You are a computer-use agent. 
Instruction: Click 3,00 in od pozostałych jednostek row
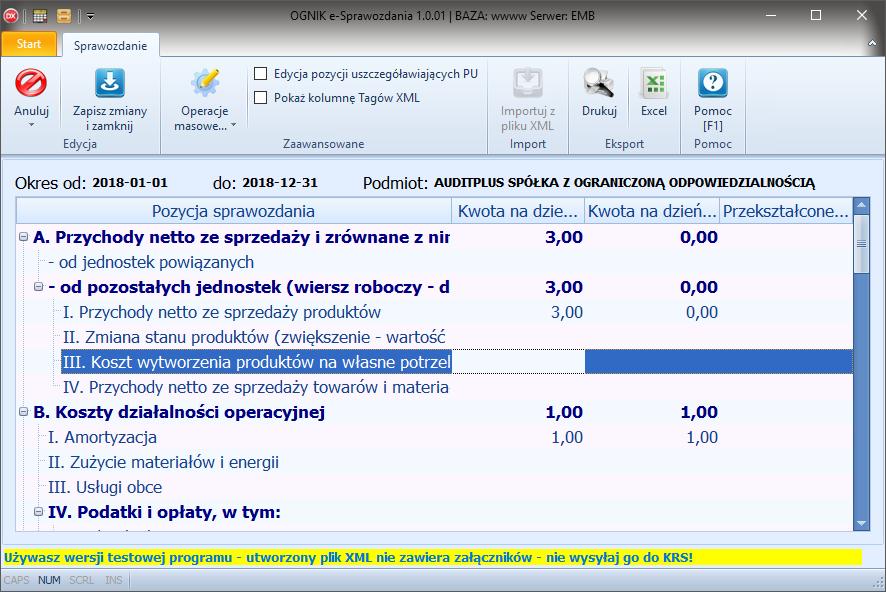(x=563, y=287)
